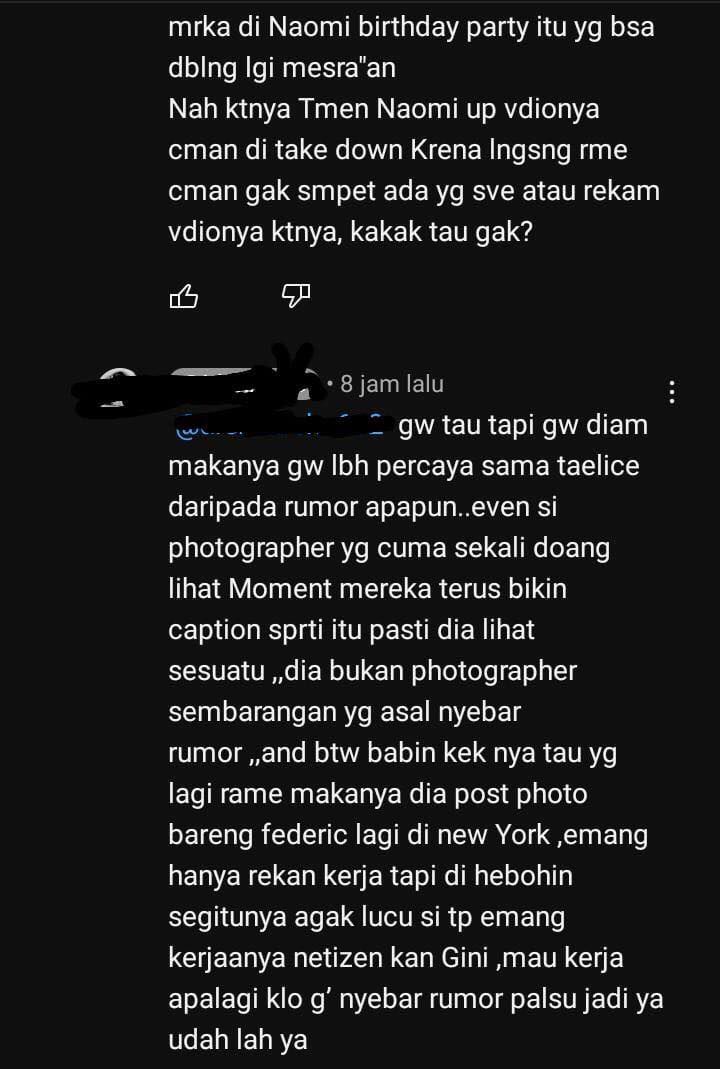Click the line starting "lihat Moment mereka"
This screenshot has width=720, height=1069.
click(x=368, y=588)
